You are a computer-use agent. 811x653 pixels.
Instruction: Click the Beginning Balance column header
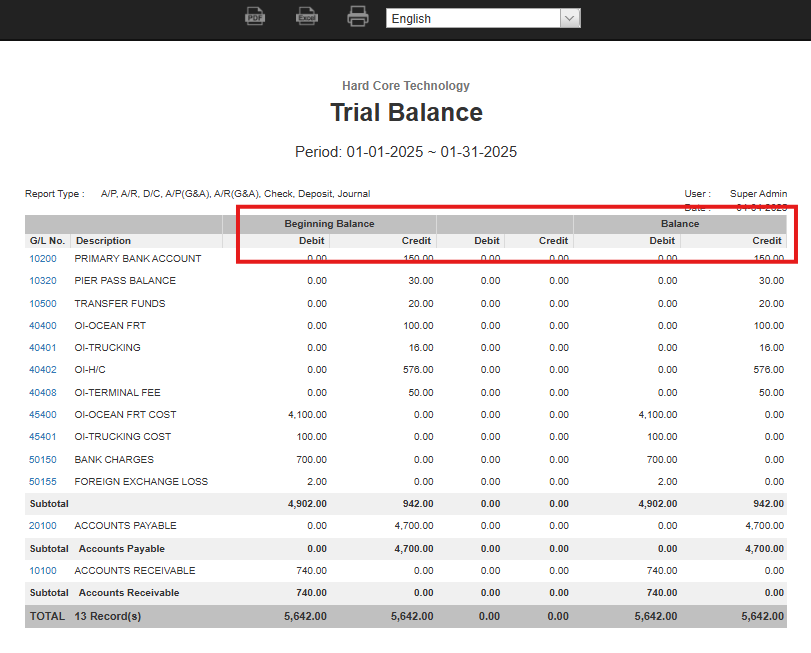pyautogui.click(x=329, y=224)
